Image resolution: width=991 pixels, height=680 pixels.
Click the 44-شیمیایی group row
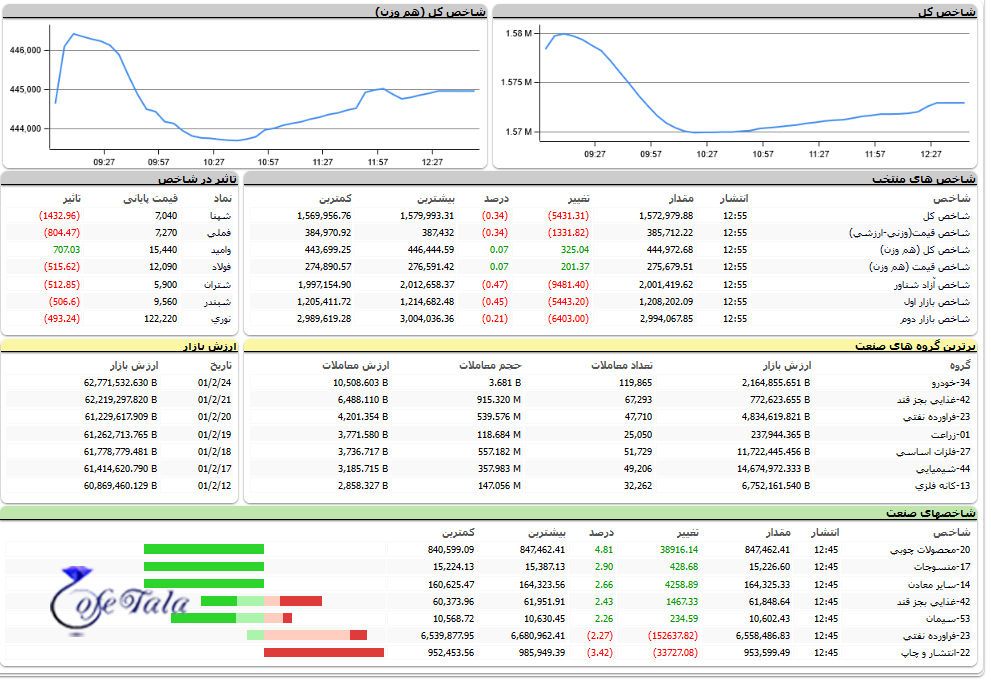[940, 468]
